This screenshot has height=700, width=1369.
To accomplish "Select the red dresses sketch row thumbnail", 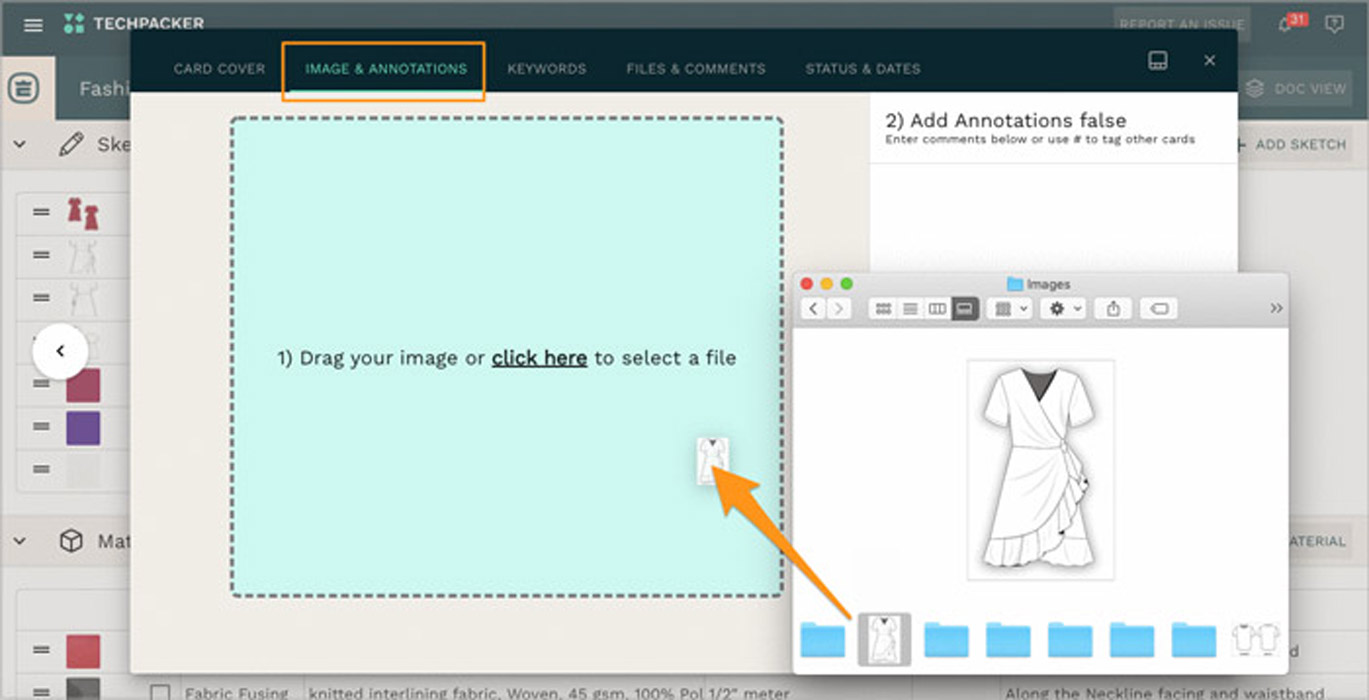I will click(83, 213).
